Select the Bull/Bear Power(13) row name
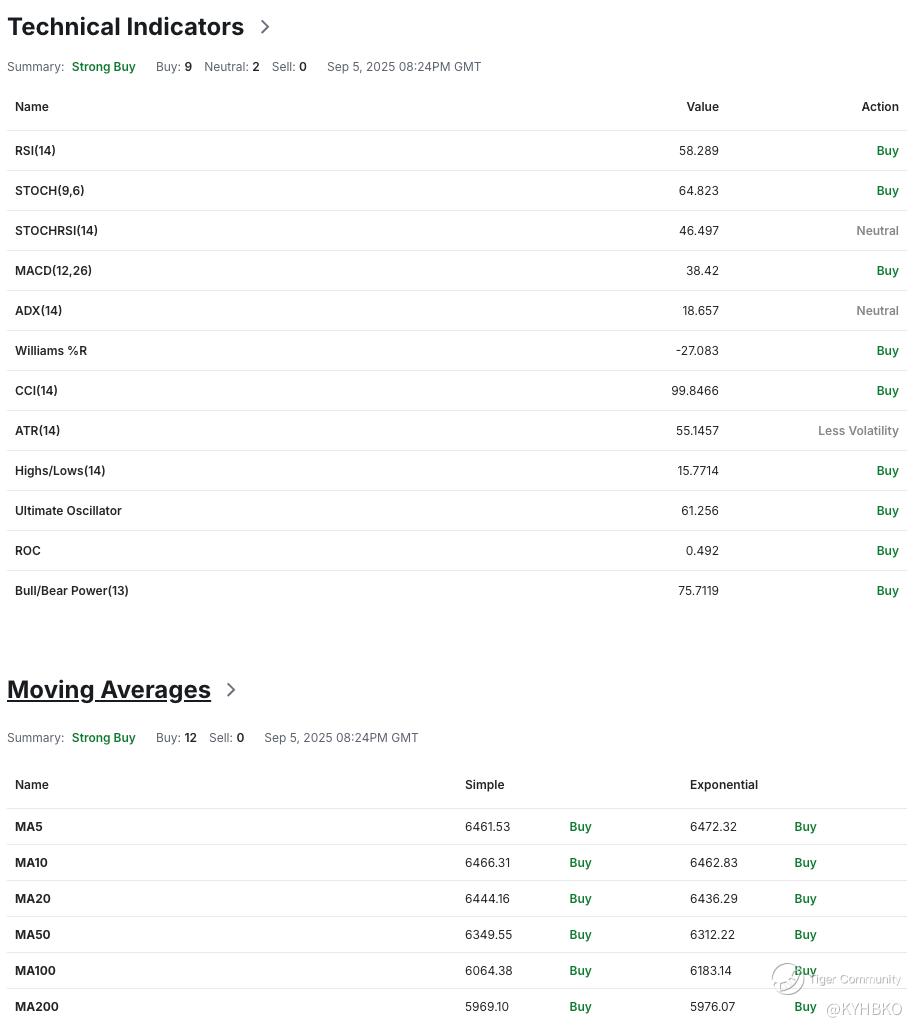The height and width of the screenshot is (1030, 920). click(72, 591)
